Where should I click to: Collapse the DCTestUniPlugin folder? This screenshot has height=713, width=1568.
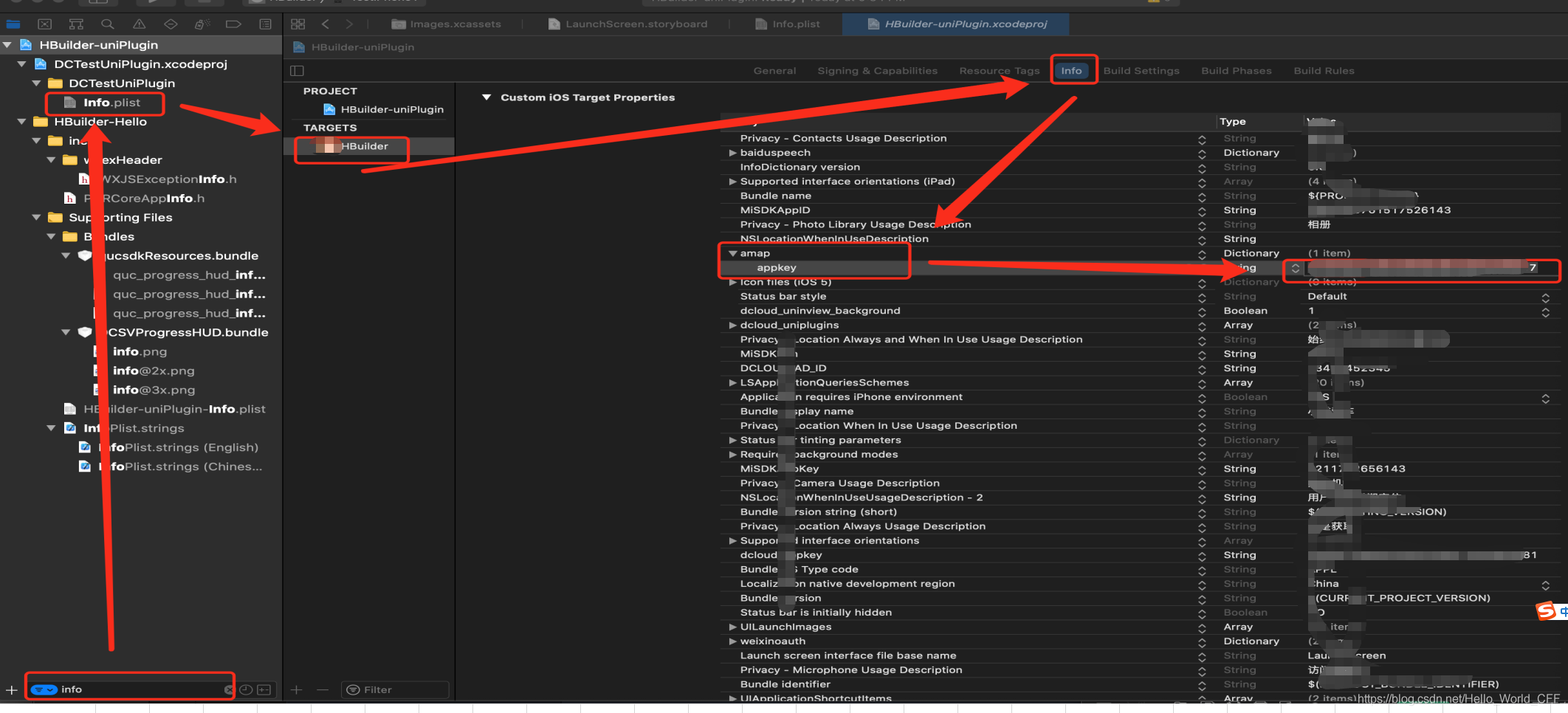pos(36,83)
